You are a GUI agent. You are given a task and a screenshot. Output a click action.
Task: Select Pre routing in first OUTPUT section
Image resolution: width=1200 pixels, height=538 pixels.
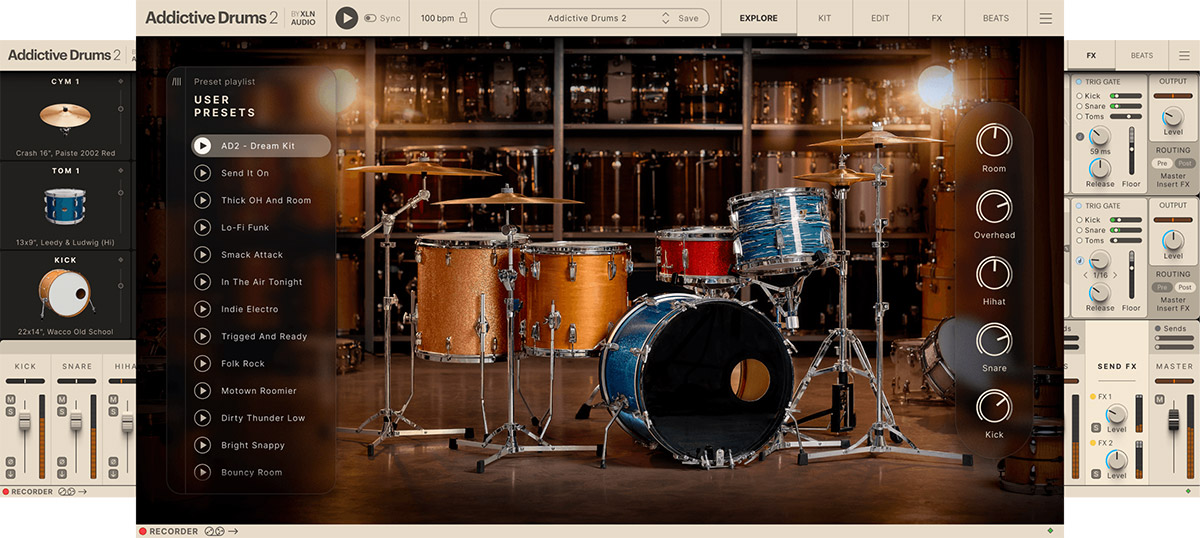[x=1161, y=162]
